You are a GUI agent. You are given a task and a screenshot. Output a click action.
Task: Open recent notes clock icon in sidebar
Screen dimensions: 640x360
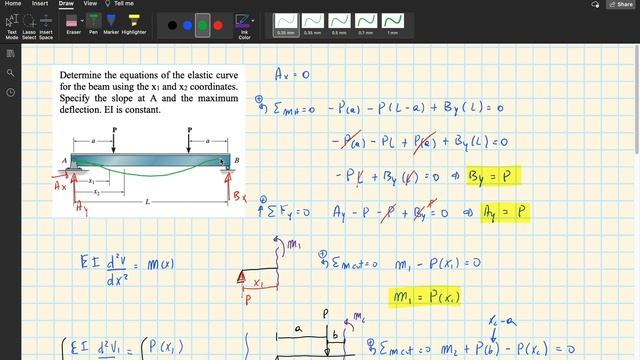[11, 93]
